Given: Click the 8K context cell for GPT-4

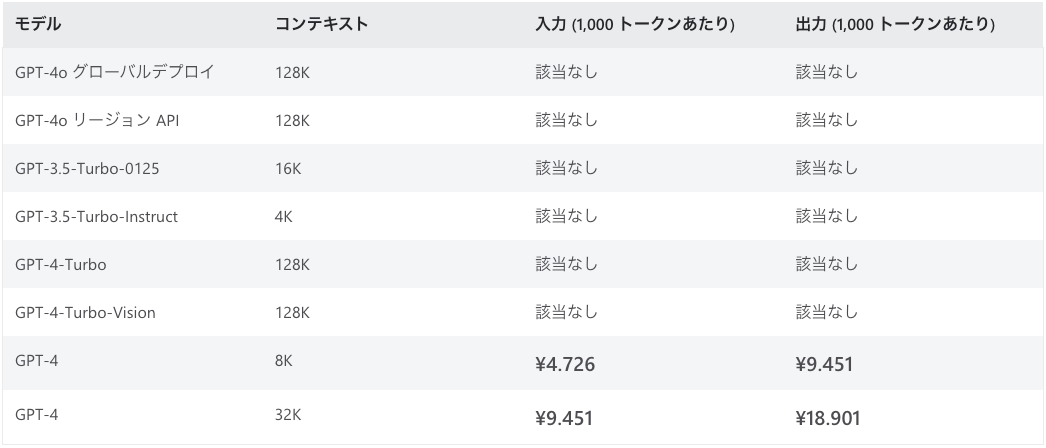Looking at the screenshot, I should click(x=284, y=361).
